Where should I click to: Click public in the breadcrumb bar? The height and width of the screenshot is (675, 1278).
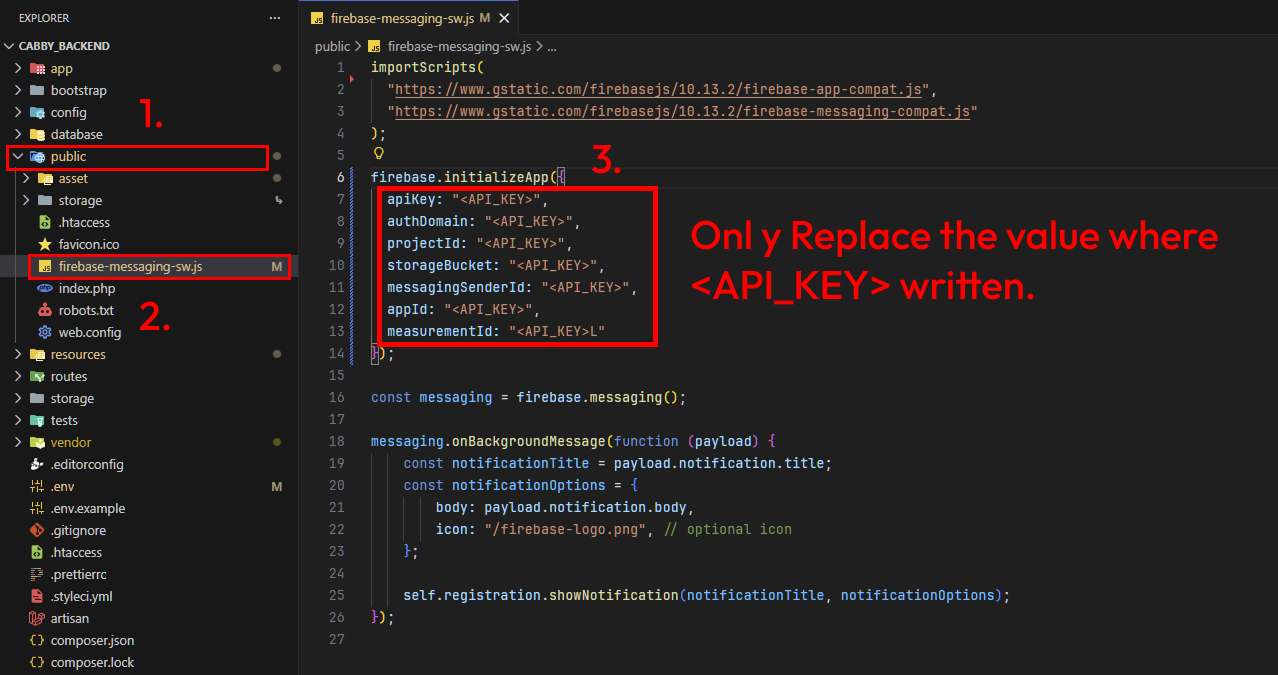click(332, 46)
